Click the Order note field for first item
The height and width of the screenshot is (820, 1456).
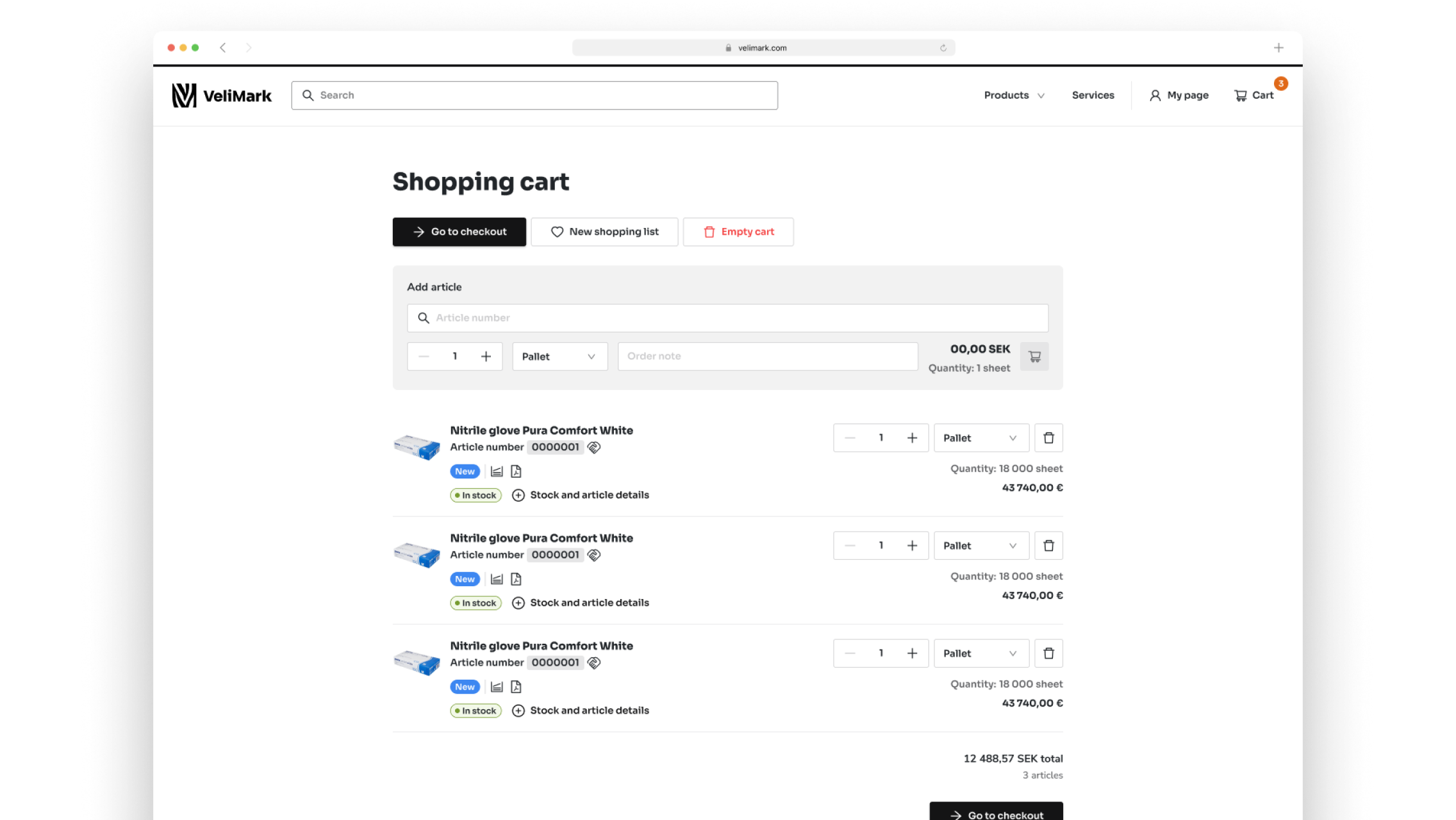click(767, 355)
